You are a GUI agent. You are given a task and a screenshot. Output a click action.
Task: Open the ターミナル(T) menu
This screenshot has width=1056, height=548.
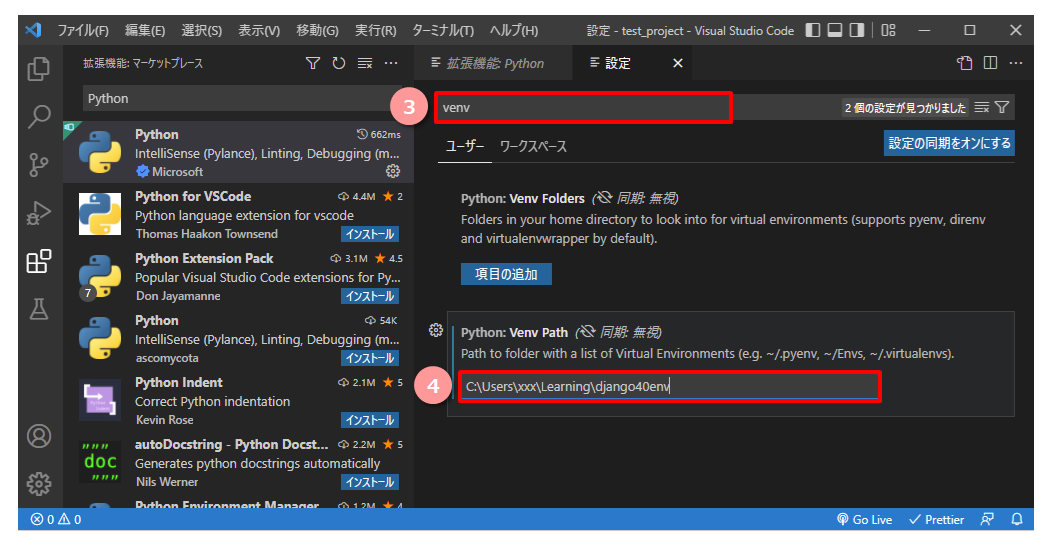443,30
